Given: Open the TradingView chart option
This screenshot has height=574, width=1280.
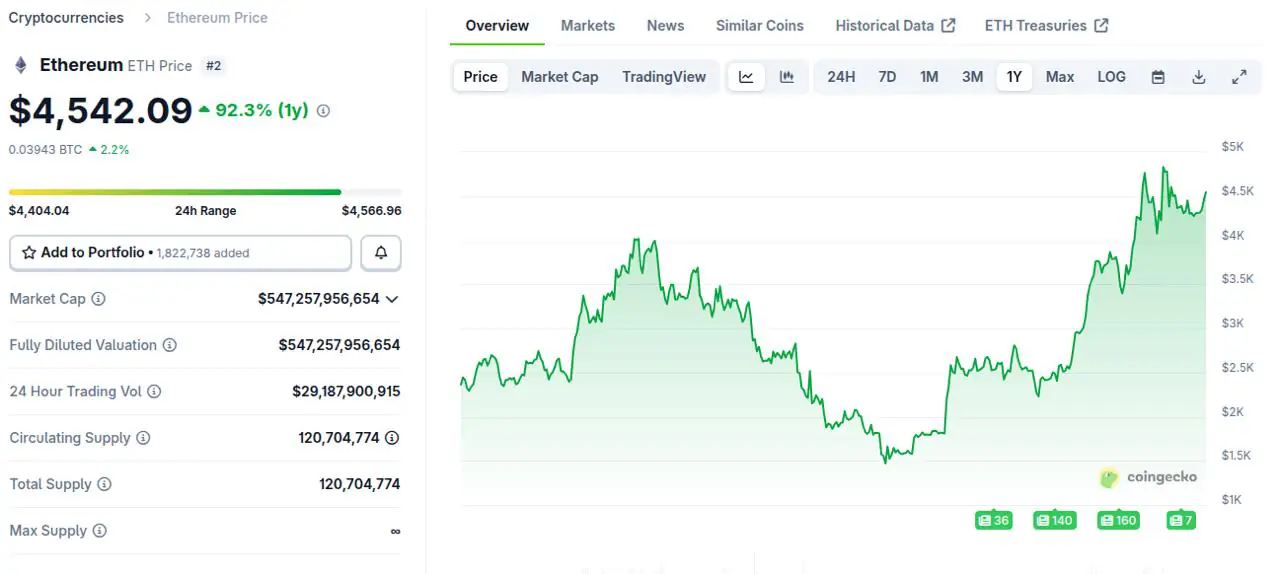Looking at the screenshot, I should 664,77.
